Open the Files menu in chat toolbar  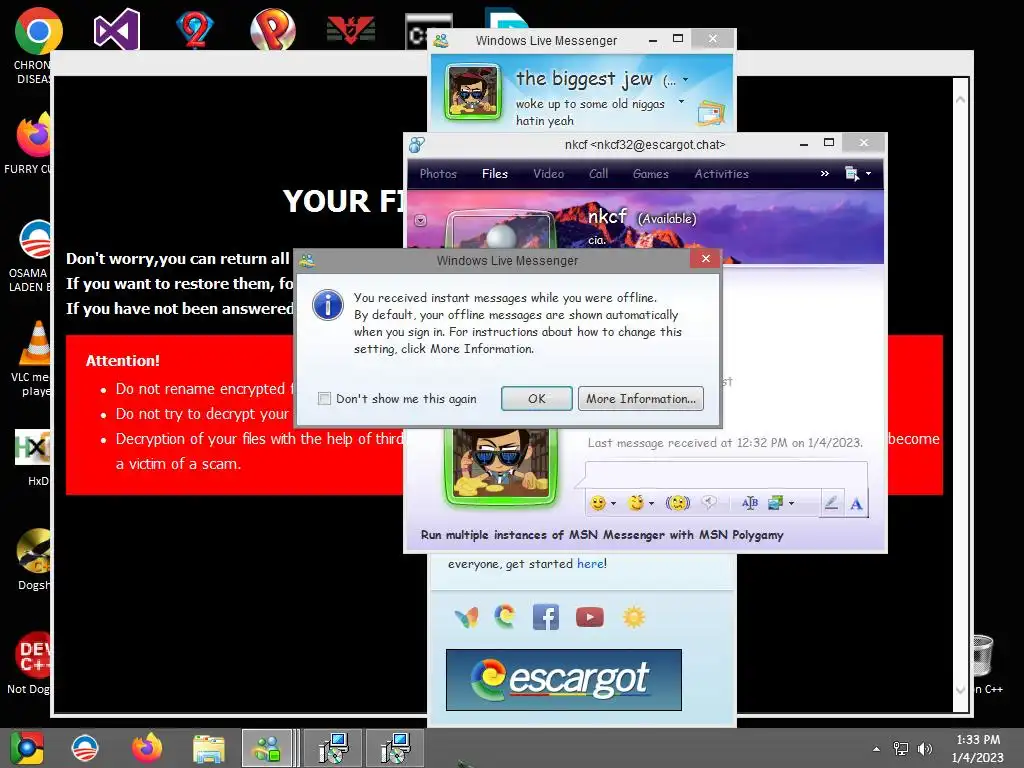(494, 174)
